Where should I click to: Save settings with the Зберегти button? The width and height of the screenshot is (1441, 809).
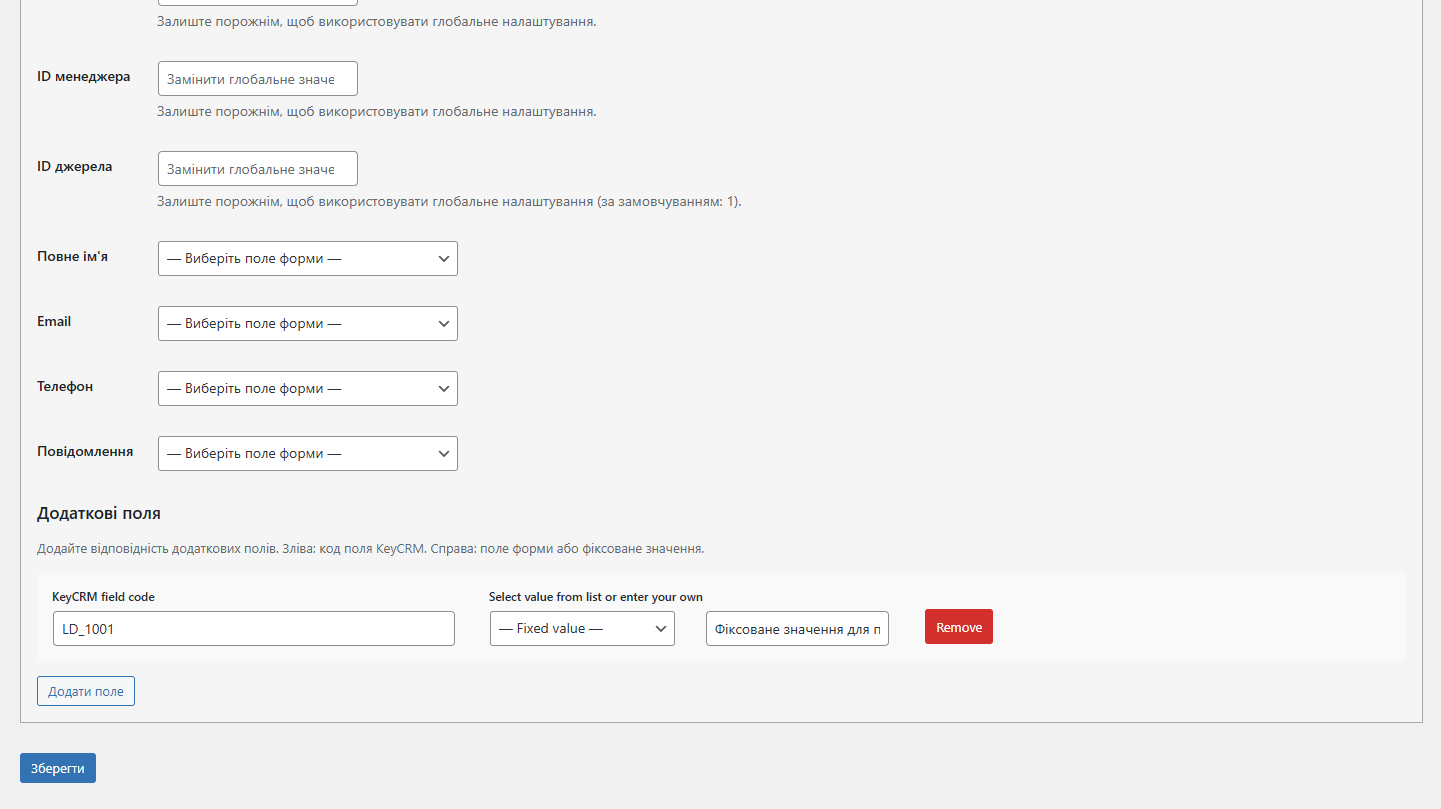58,768
